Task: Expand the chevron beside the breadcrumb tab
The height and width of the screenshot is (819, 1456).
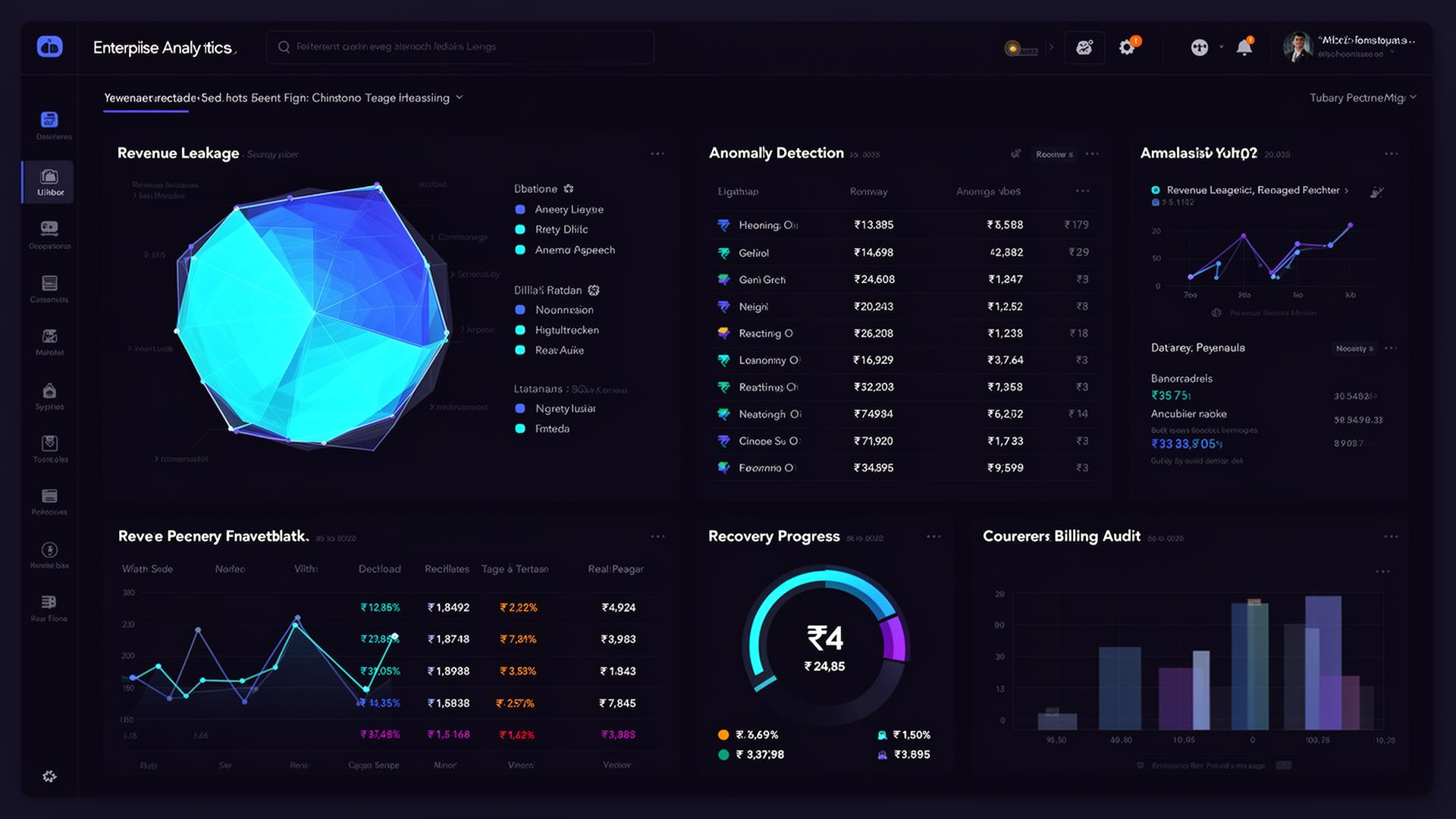Action: tap(459, 98)
